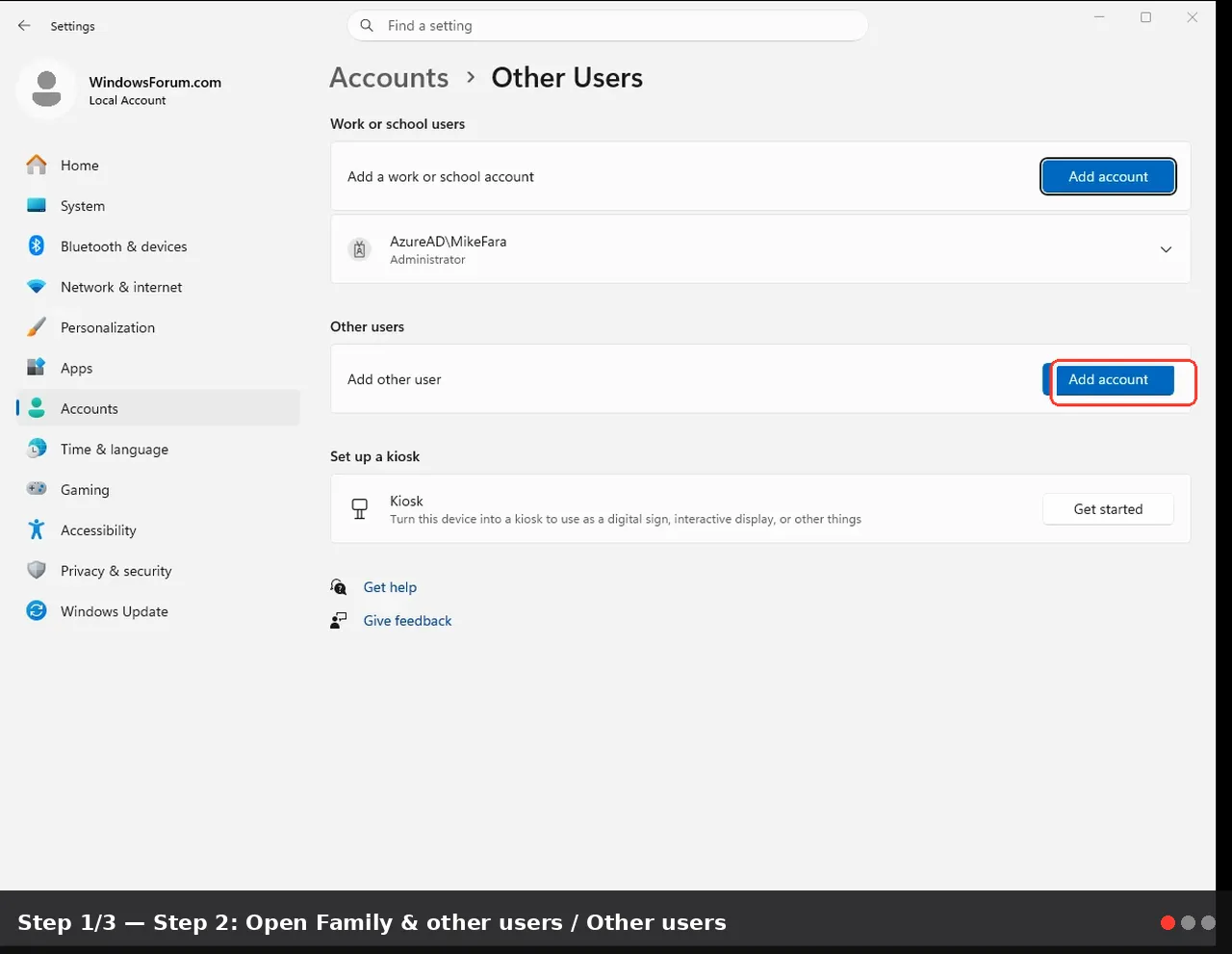The width and height of the screenshot is (1232, 954).
Task: Click the search magnifier icon
Action: pos(367,26)
